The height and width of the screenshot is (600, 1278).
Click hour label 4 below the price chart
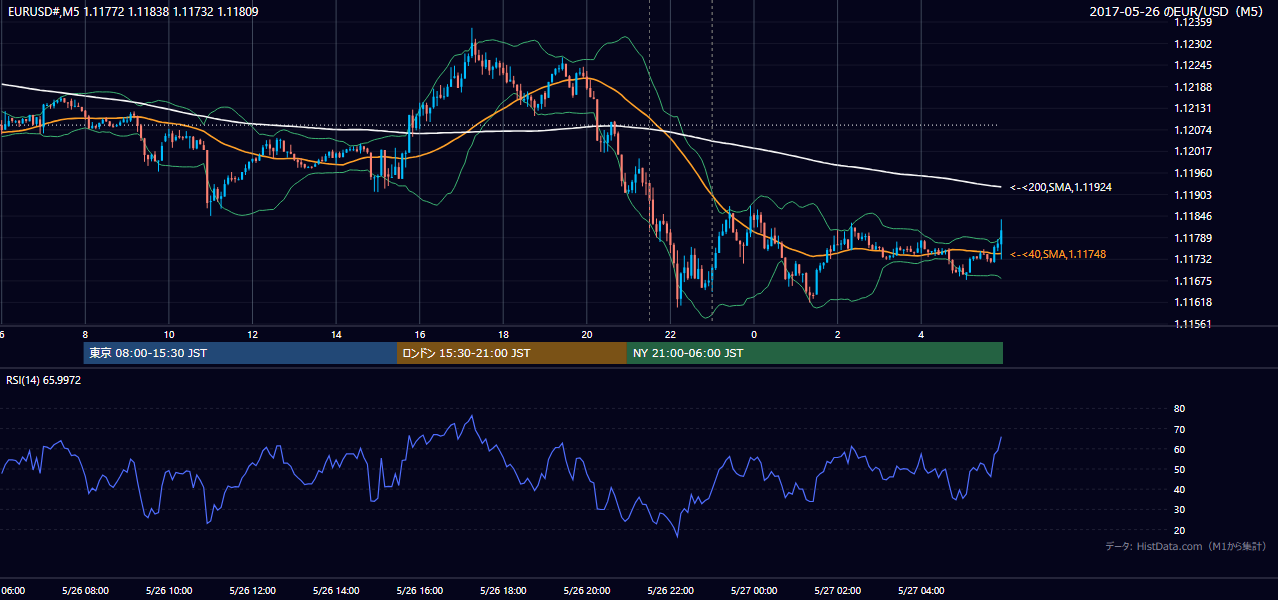[x=921, y=334]
